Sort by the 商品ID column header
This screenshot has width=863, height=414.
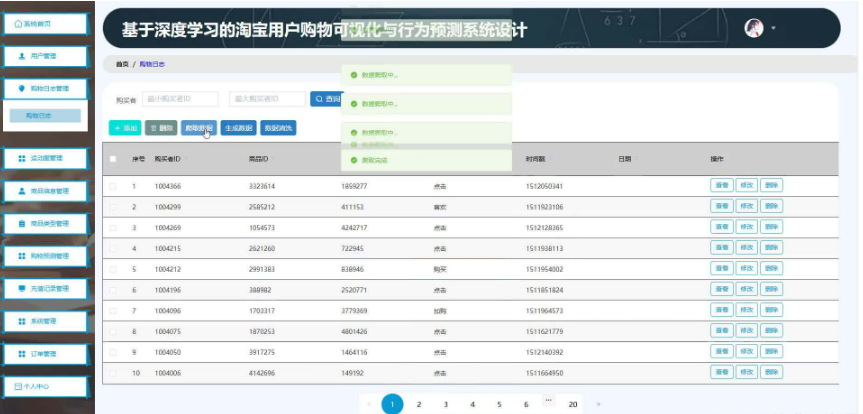click(259, 159)
